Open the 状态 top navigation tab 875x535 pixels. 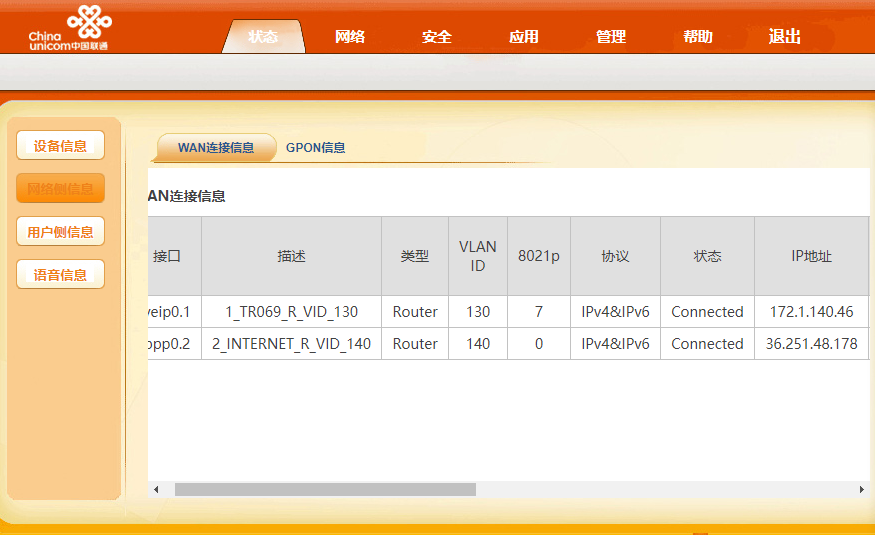(263, 37)
